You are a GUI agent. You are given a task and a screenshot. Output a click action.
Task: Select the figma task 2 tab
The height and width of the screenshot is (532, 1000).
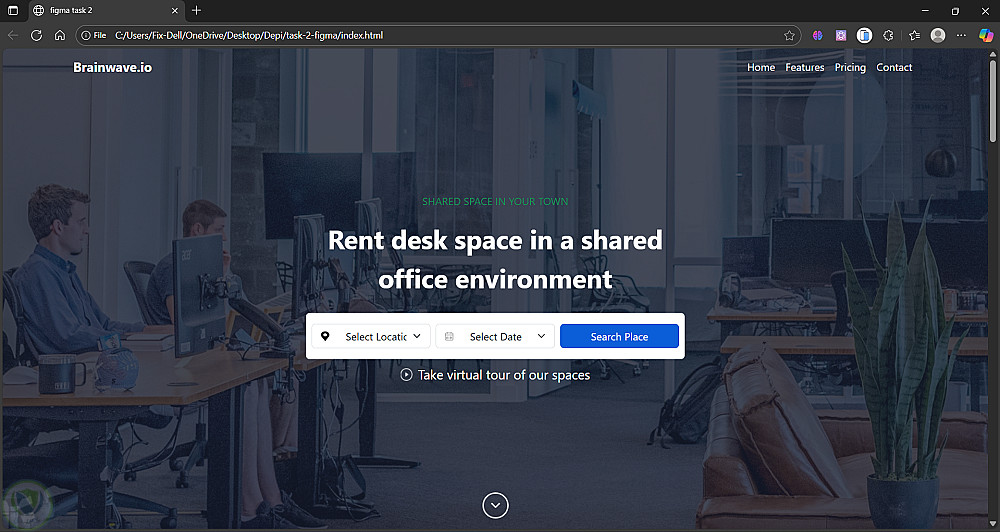105,11
